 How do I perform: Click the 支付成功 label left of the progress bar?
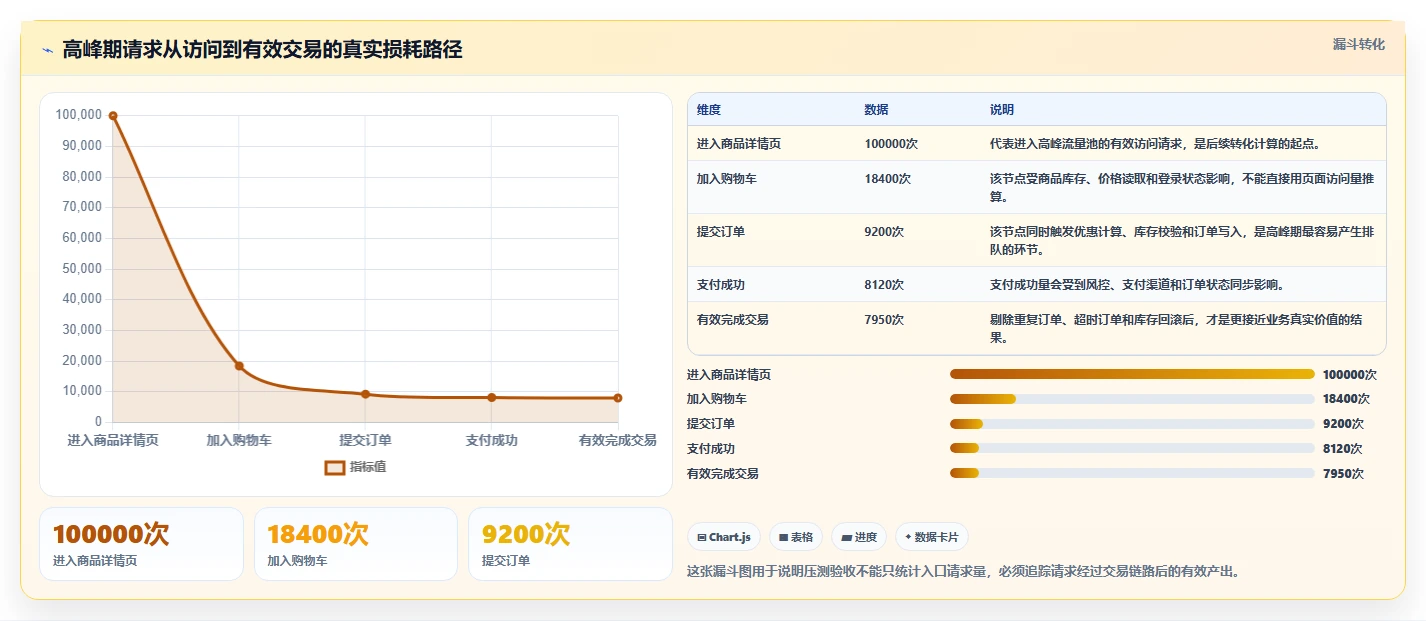tap(711, 449)
